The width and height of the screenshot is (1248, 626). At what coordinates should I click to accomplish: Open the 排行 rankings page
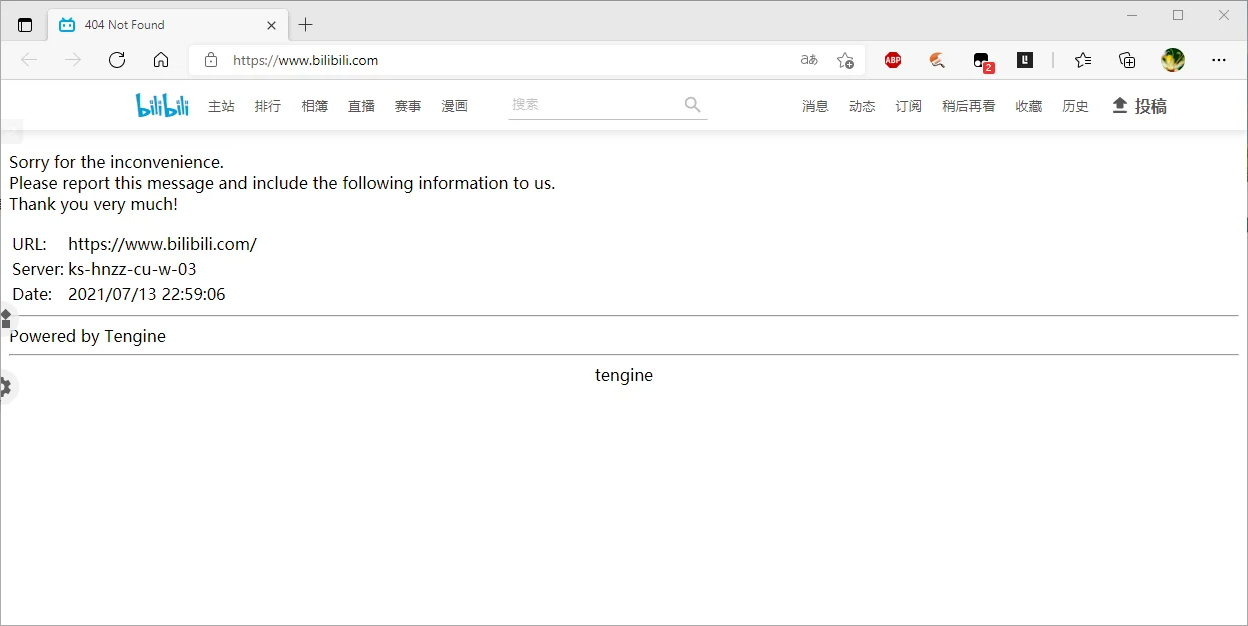coord(268,106)
